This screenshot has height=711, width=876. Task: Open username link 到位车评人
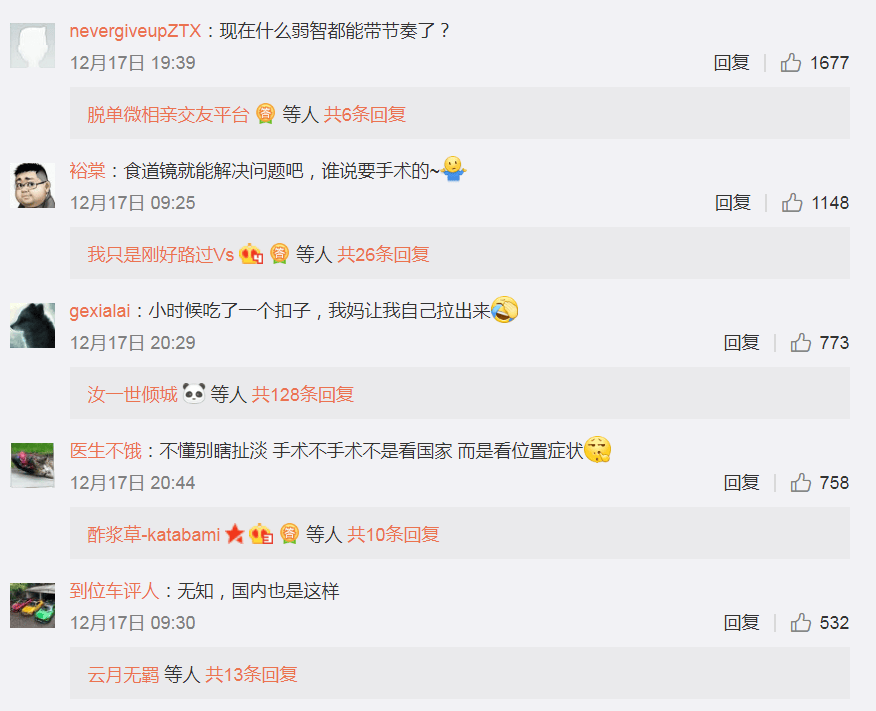point(115,591)
